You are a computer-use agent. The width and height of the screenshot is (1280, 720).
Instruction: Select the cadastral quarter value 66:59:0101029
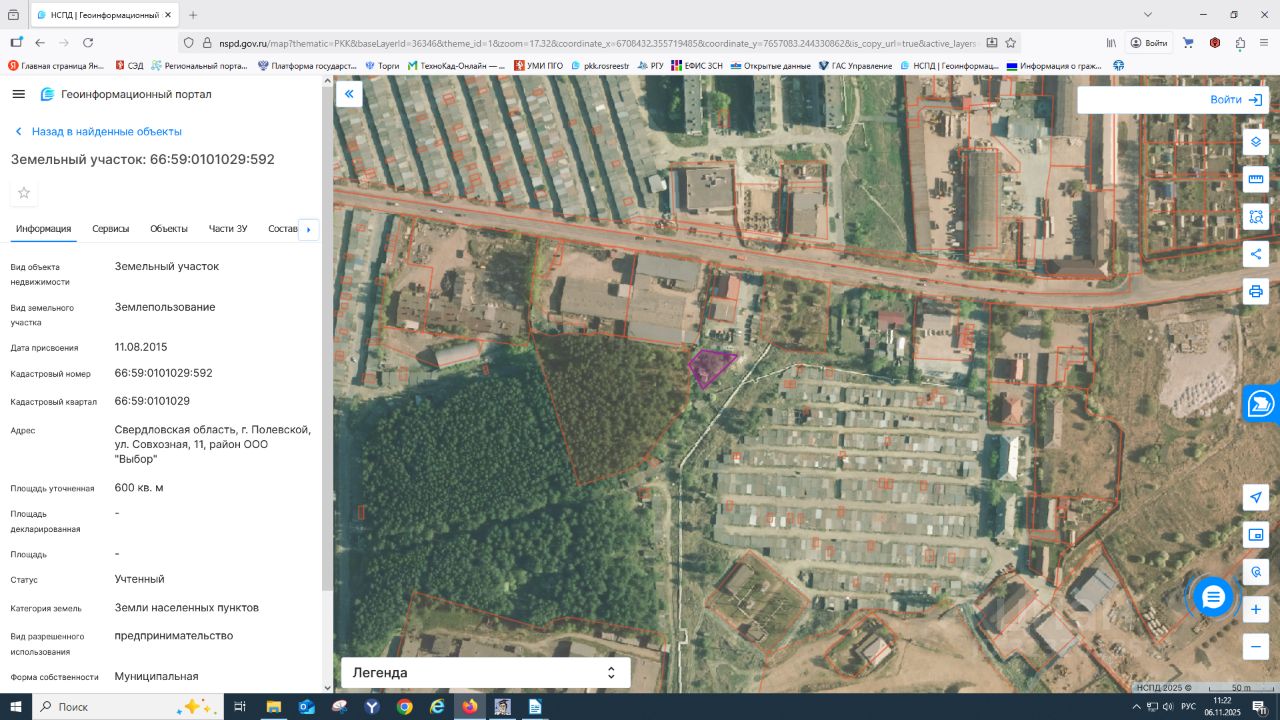point(152,401)
